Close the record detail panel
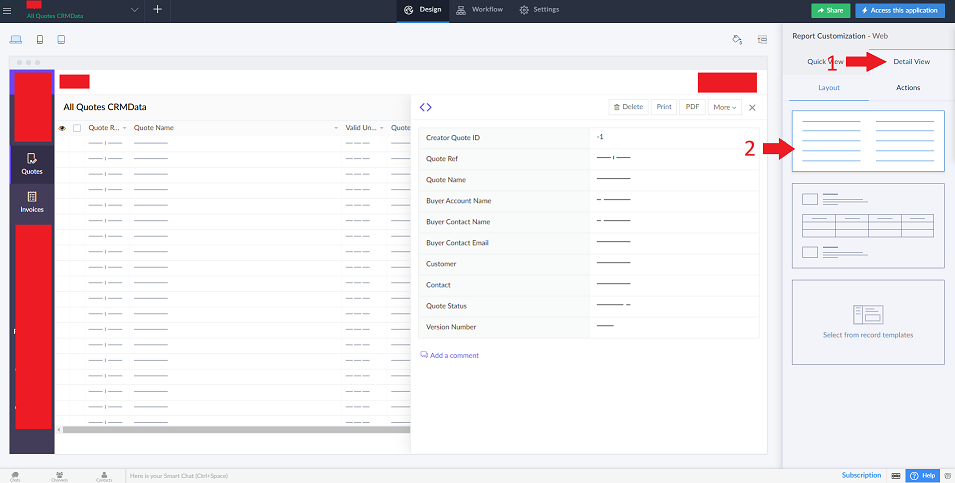The width and height of the screenshot is (955, 483). point(752,107)
